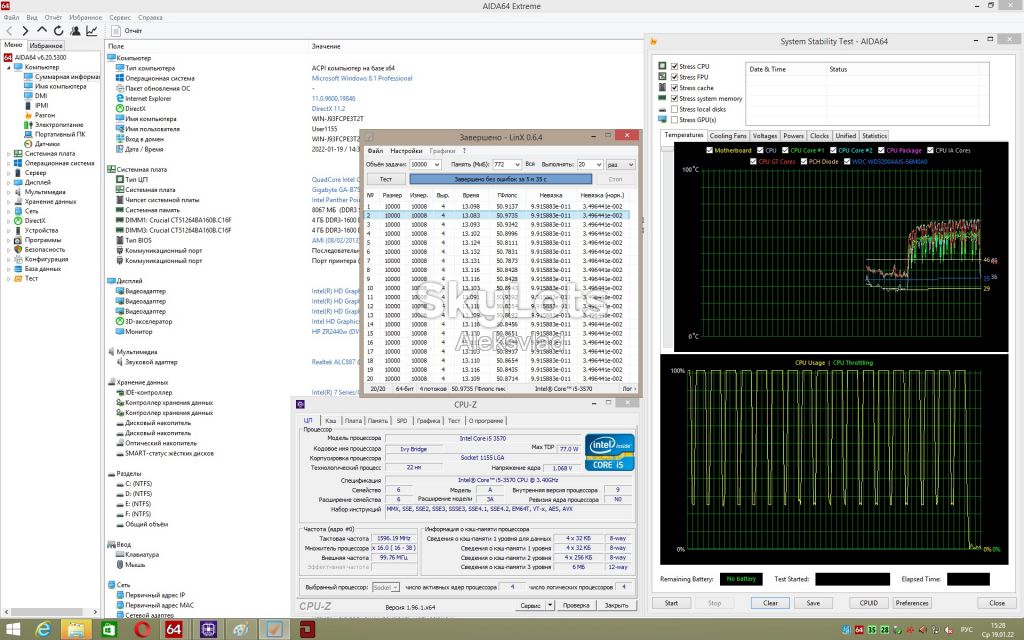The height and width of the screenshot is (640, 1024).
Task: Select Суммарная информация in the tree
Action: tap(67, 77)
